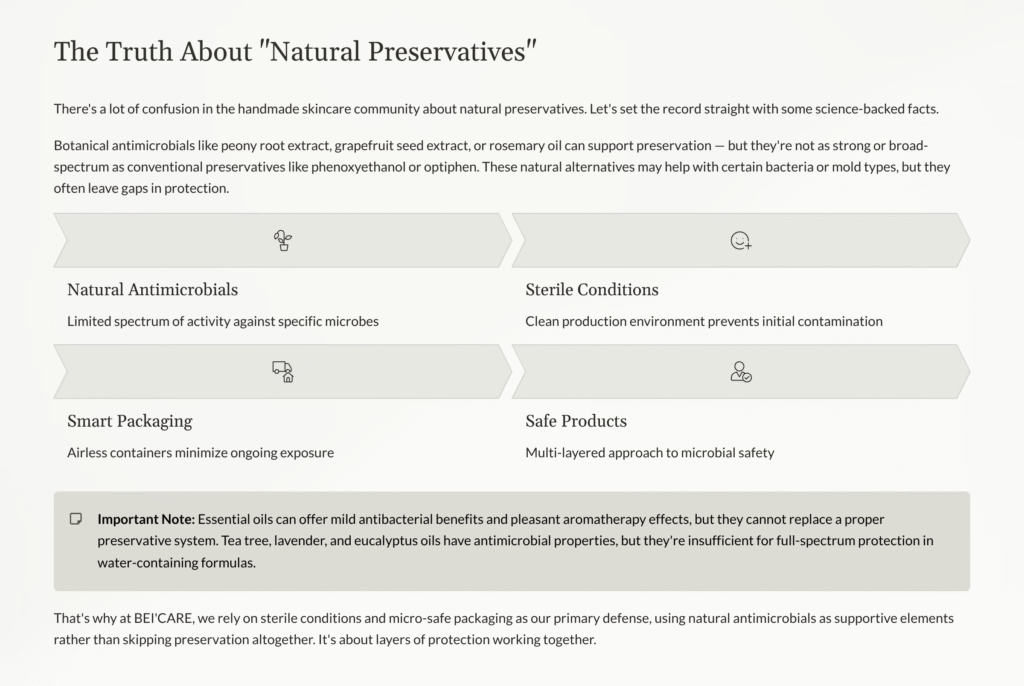Click the smiley face icon above Sterile Conditions
Viewport: 1024px width, 686px height.
741,240
